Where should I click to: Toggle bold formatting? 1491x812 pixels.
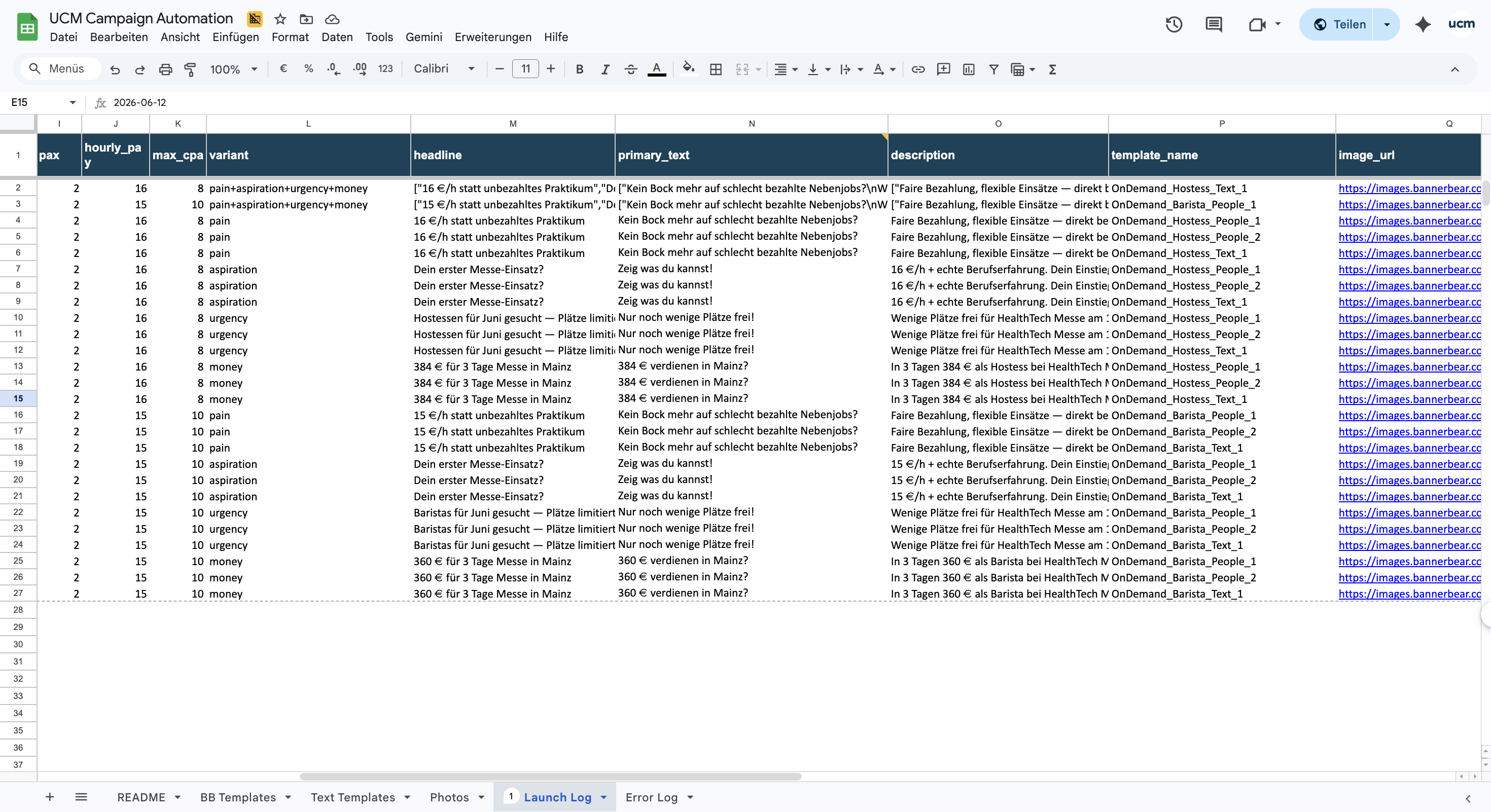click(579, 69)
